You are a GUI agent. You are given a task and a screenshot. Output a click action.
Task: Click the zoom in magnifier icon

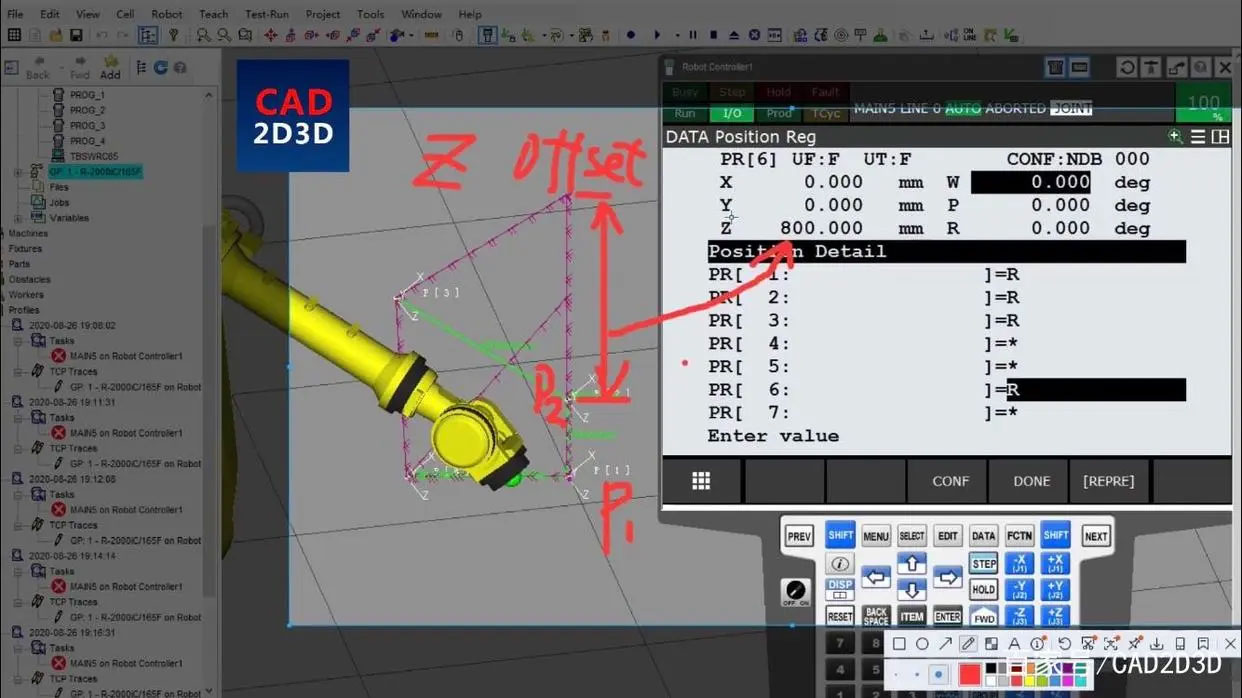(x=203, y=35)
